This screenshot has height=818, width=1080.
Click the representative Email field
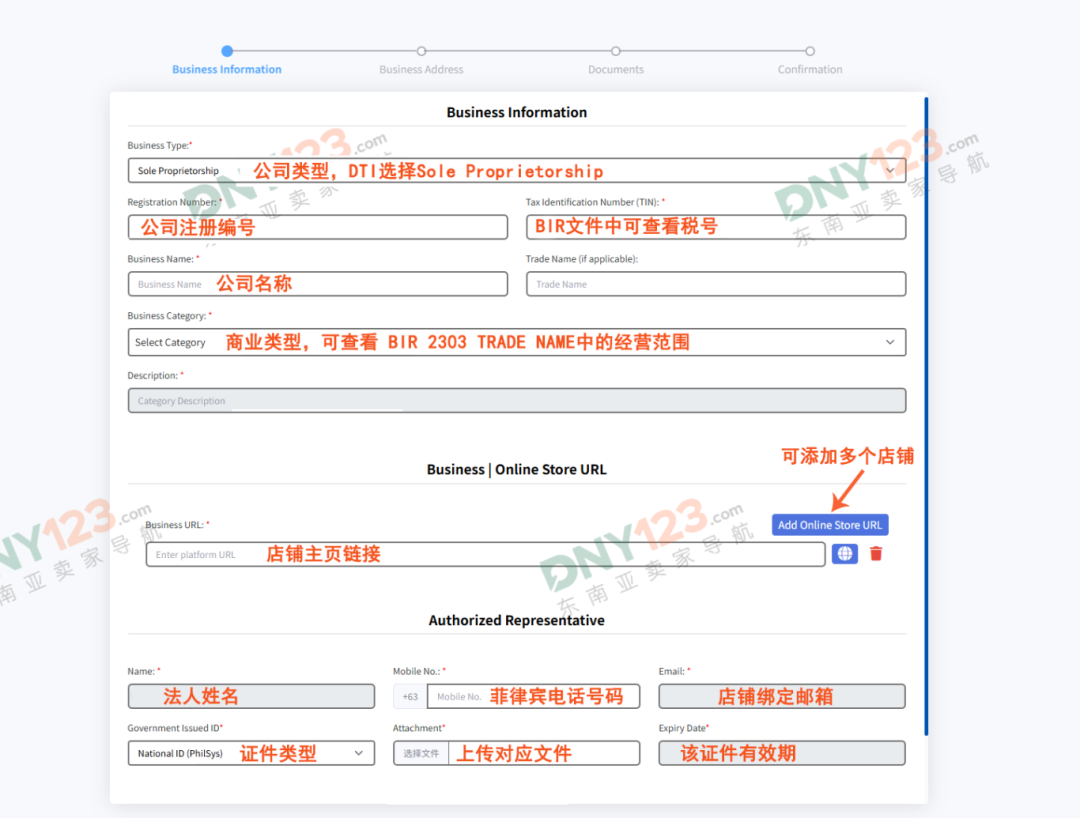tap(781, 696)
